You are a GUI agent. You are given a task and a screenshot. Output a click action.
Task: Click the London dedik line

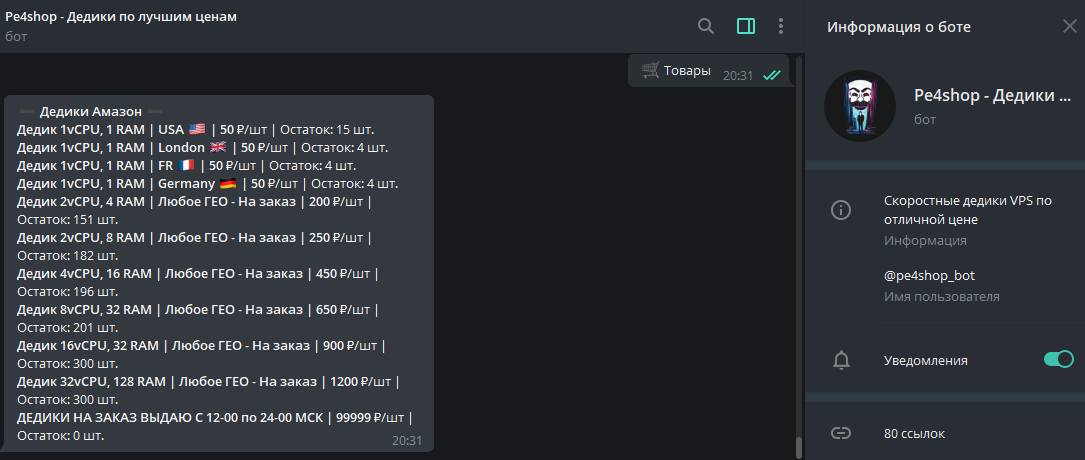click(202, 147)
